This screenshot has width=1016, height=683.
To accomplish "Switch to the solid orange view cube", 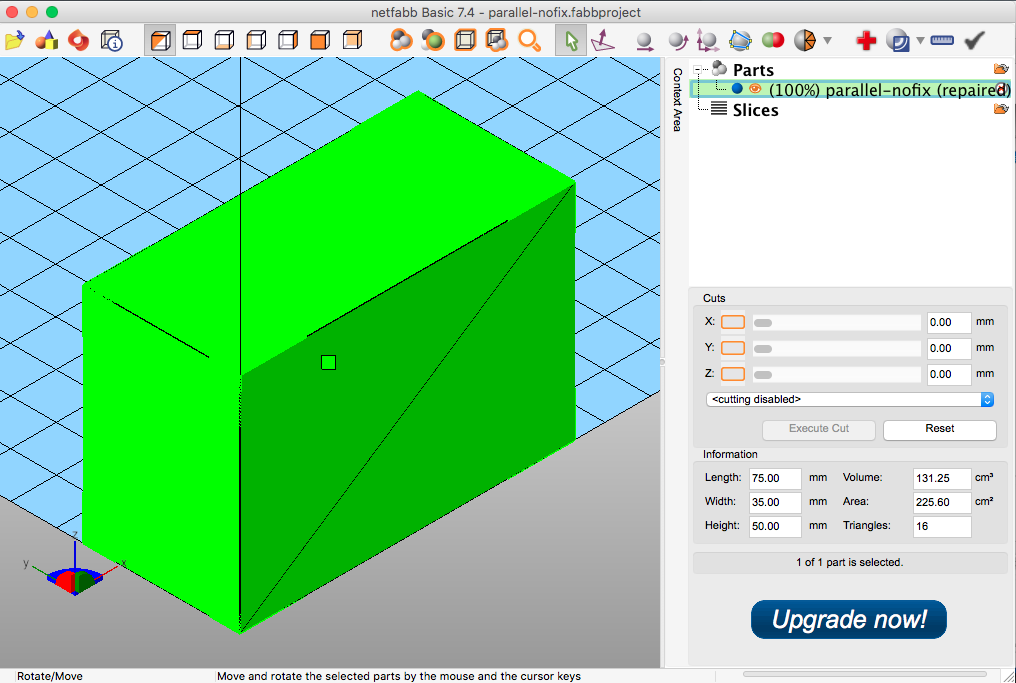I will pos(320,40).
